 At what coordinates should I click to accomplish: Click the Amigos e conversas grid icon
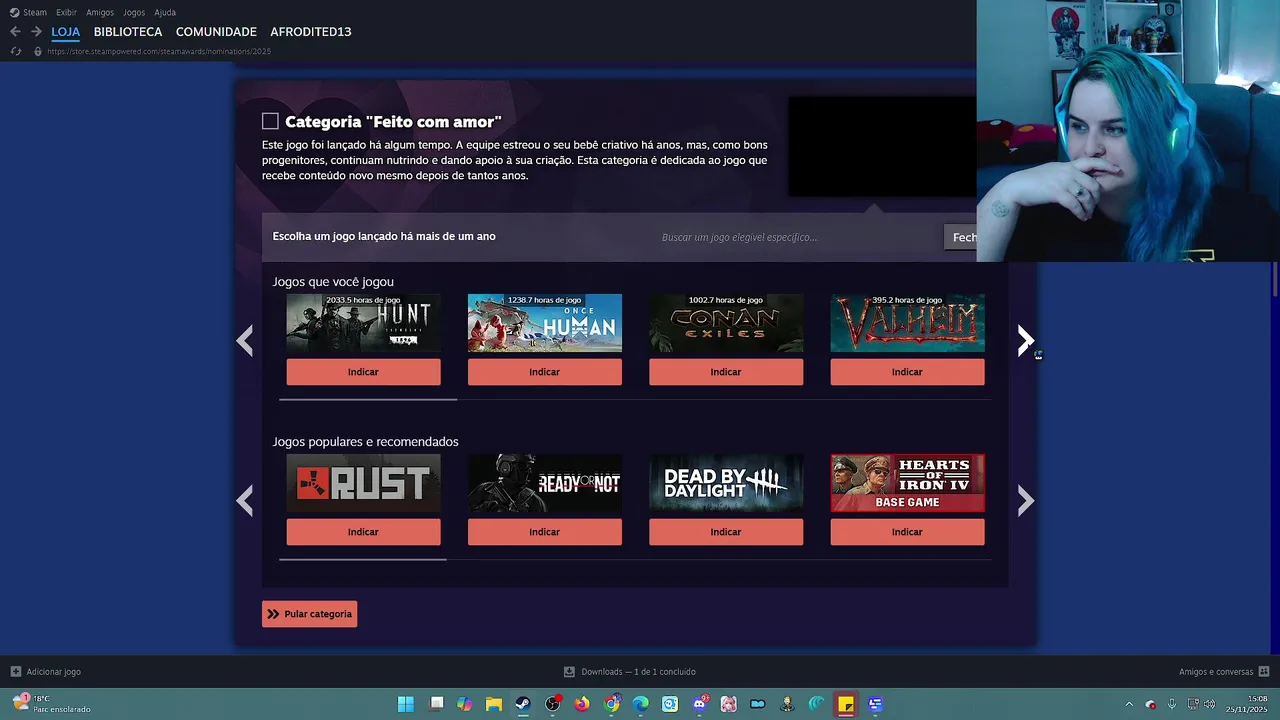1264,672
